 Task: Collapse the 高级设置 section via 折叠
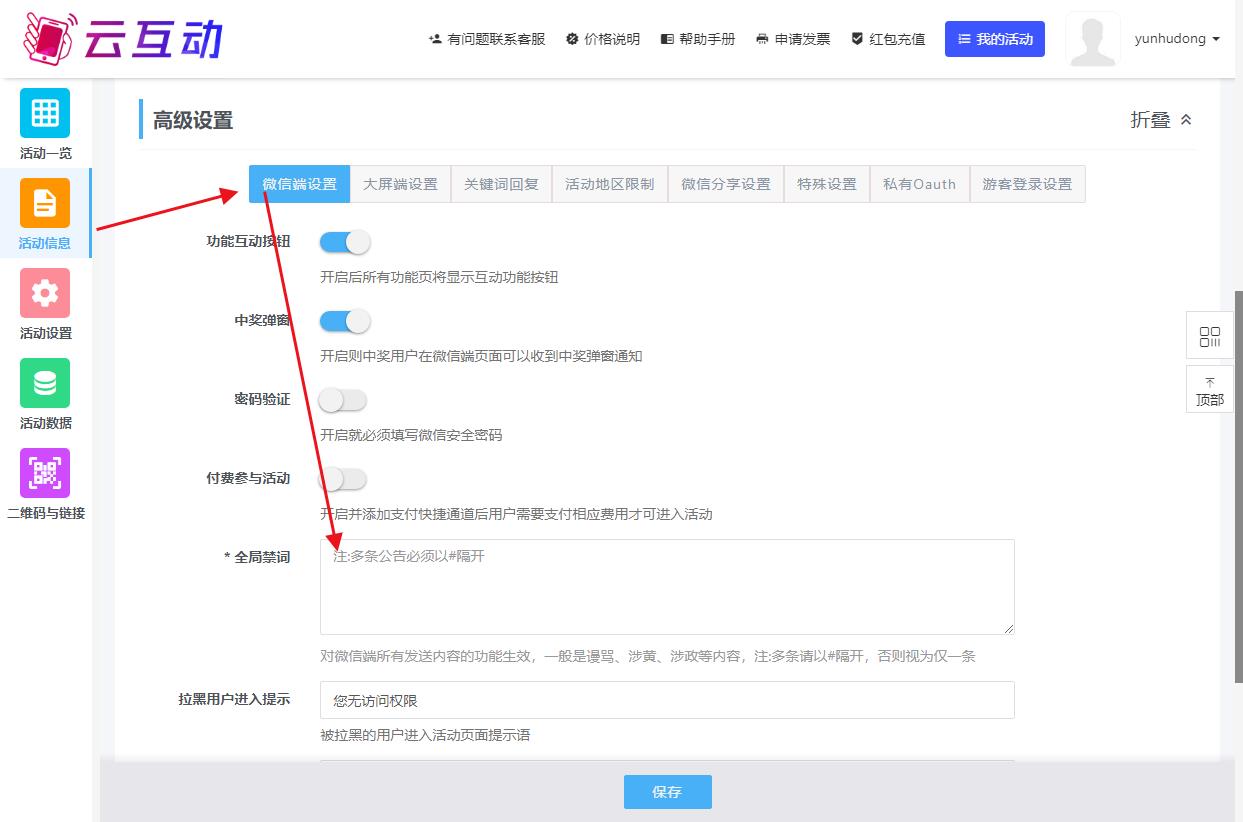pyautogui.click(x=1161, y=120)
